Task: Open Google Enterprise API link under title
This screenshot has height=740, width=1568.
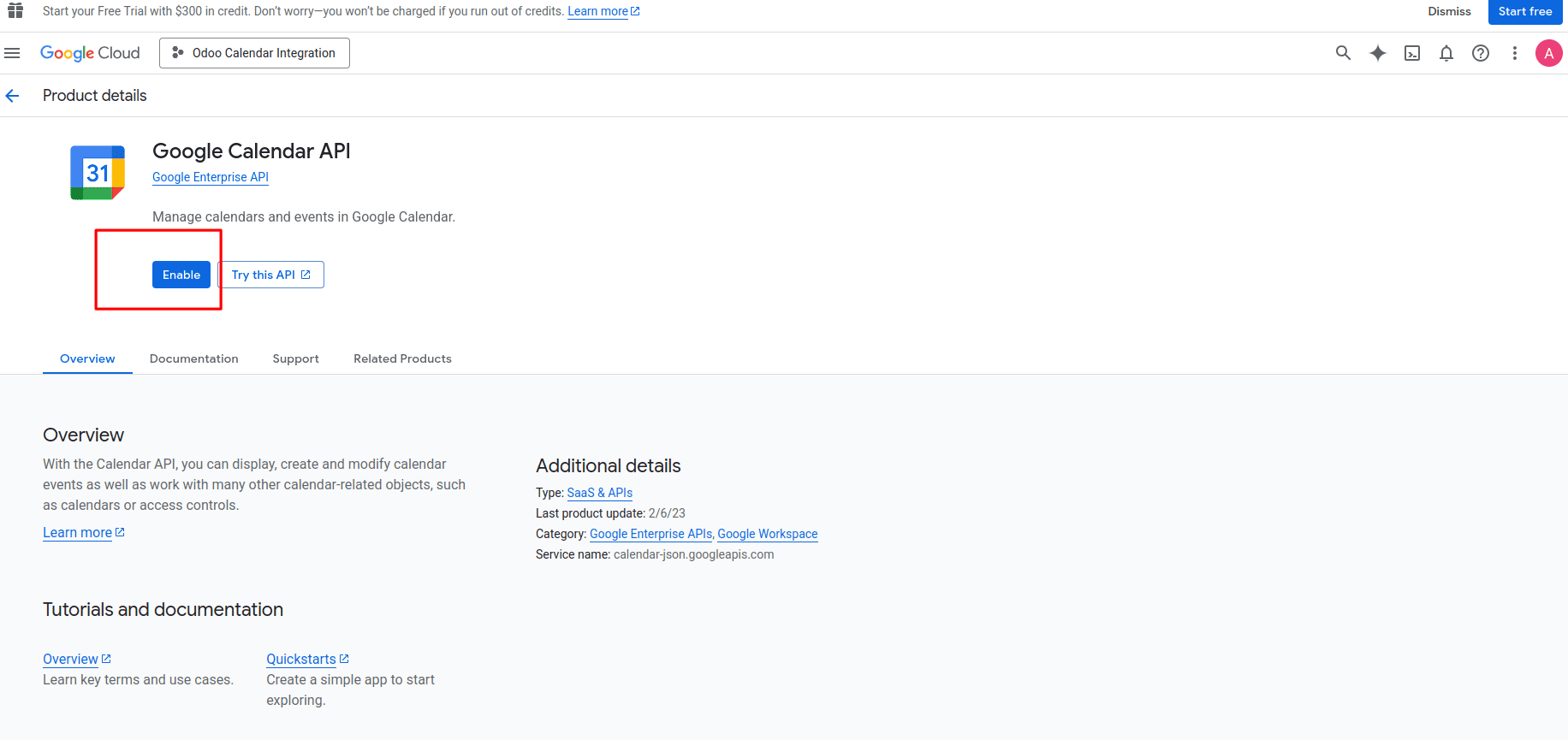Action: tap(211, 177)
